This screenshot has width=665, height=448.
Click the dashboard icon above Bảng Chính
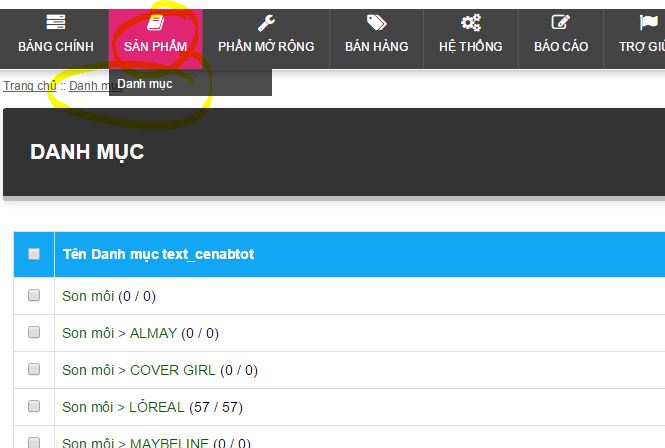[56, 23]
